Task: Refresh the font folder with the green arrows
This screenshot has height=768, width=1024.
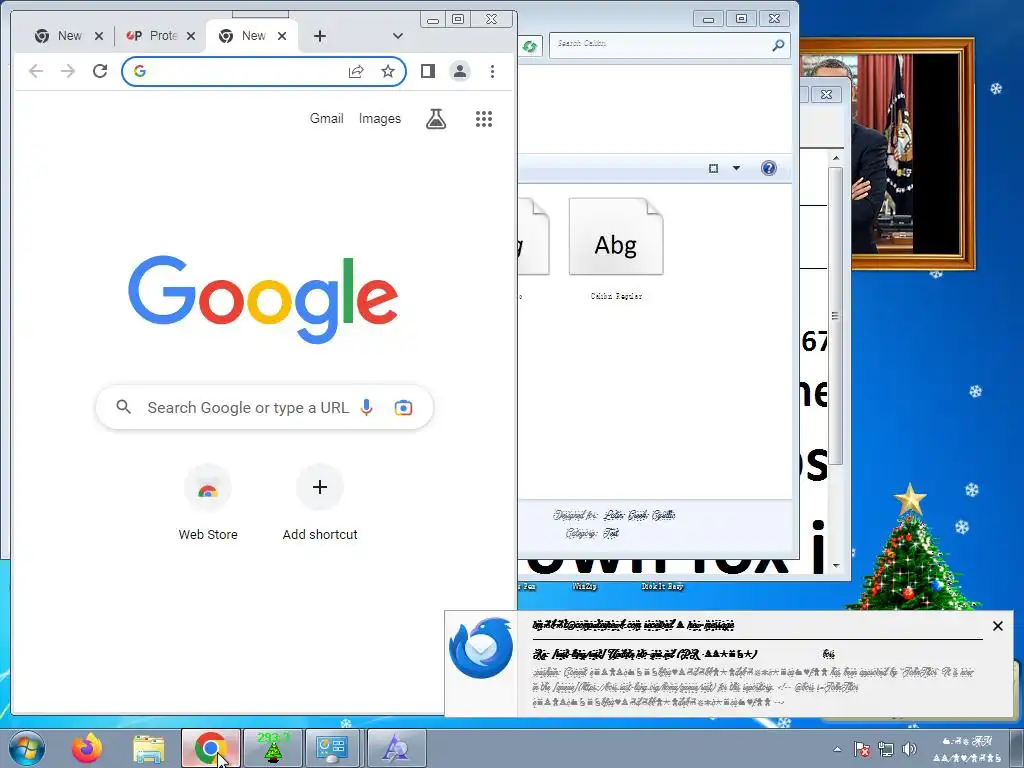Action: click(x=530, y=46)
